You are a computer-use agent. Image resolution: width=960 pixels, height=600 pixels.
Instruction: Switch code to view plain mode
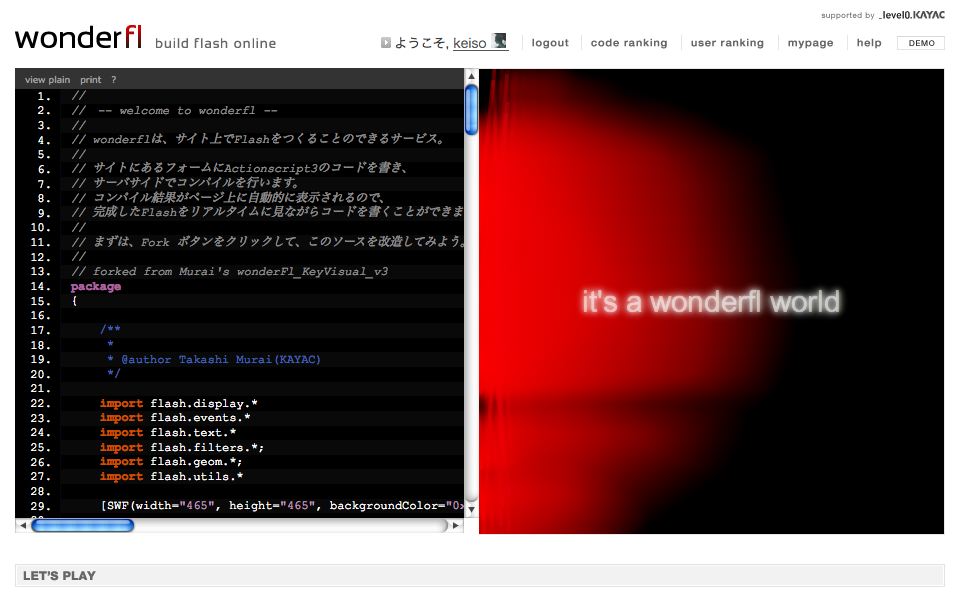coord(47,79)
